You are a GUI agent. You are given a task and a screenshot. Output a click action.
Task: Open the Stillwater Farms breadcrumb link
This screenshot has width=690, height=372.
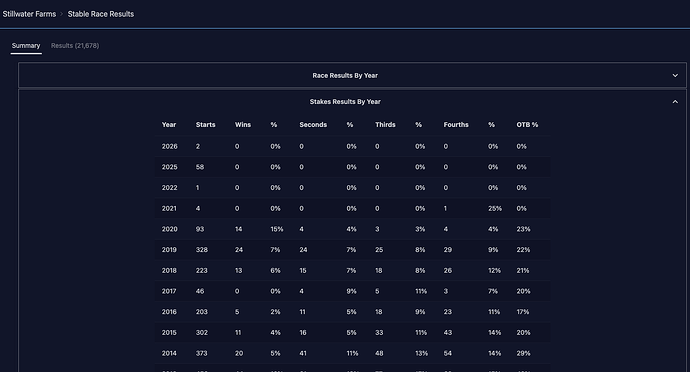tap(29, 14)
